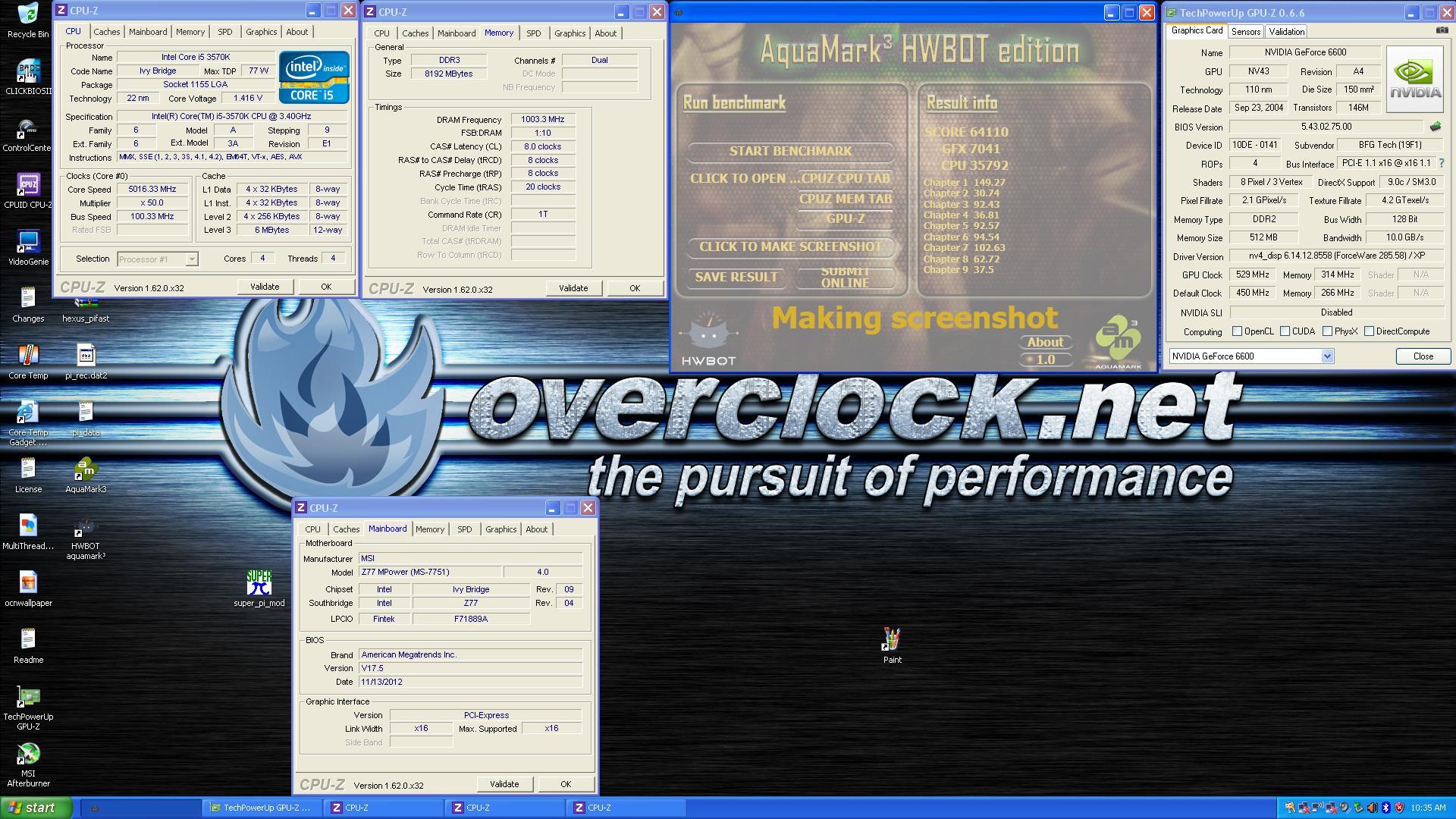The width and height of the screenshot is (1456, 819).
Task: Click OK in Memory CPU-Z window
Action: pos(635,288)
